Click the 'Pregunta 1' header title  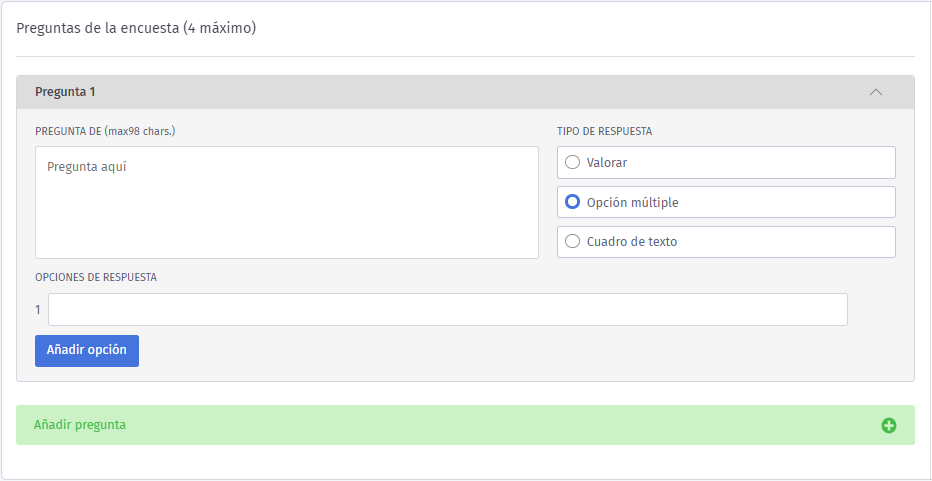[x=65, y=92]
